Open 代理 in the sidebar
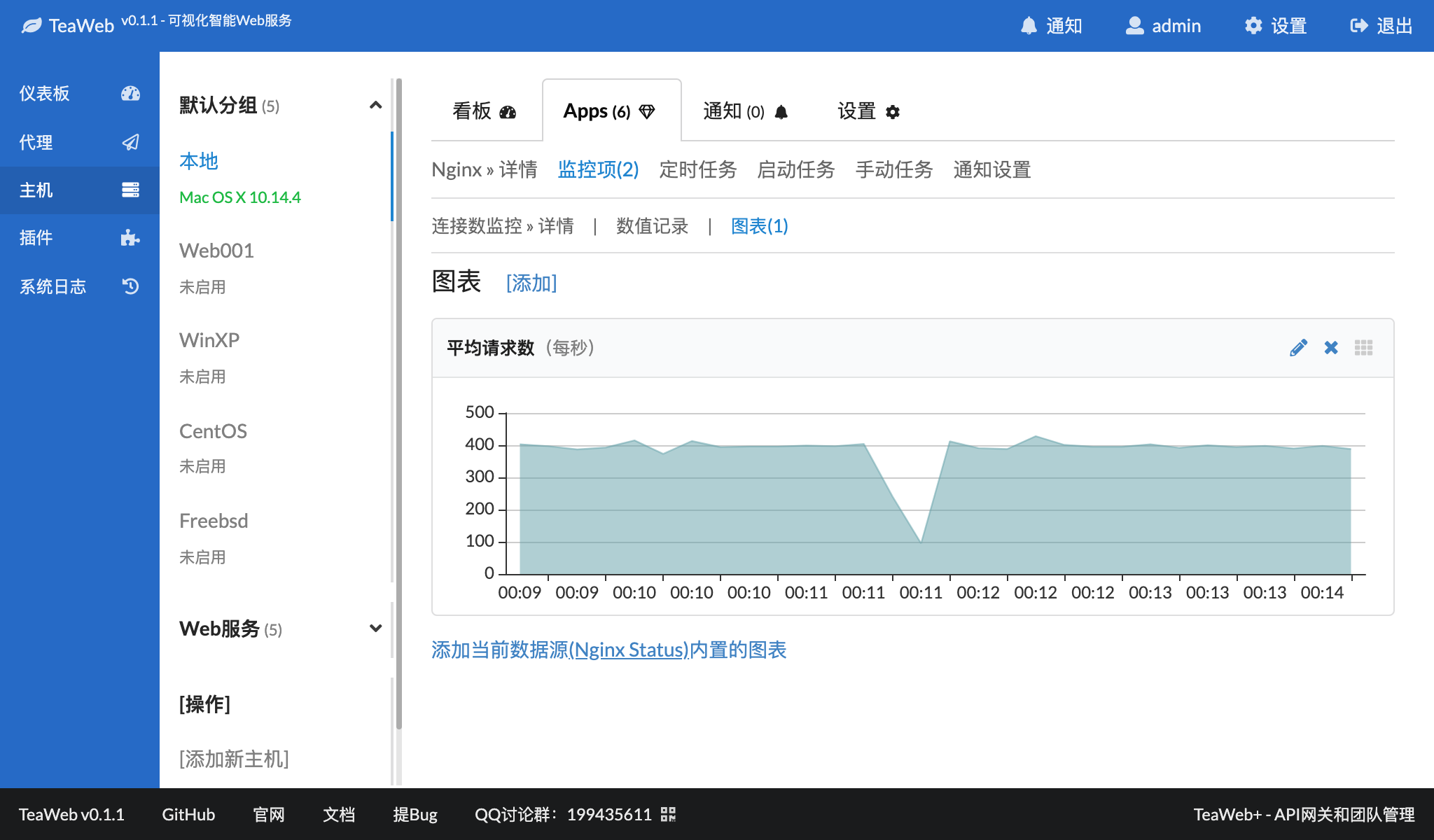 coord(80,142)
